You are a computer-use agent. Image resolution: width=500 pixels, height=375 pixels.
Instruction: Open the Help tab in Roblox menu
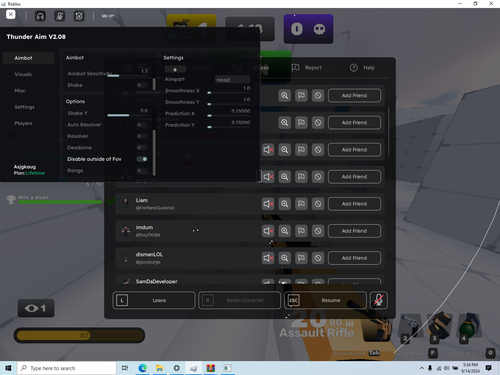[363, 68]
